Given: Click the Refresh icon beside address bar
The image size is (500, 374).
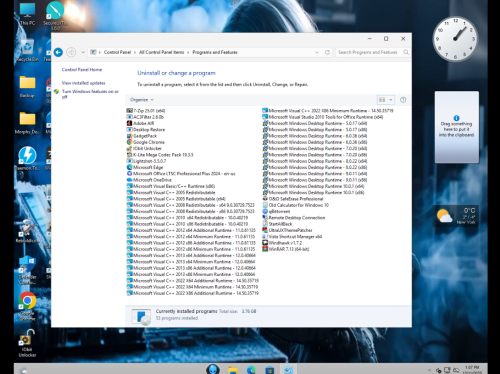Looking at the screenshot, I should (327, 52).
